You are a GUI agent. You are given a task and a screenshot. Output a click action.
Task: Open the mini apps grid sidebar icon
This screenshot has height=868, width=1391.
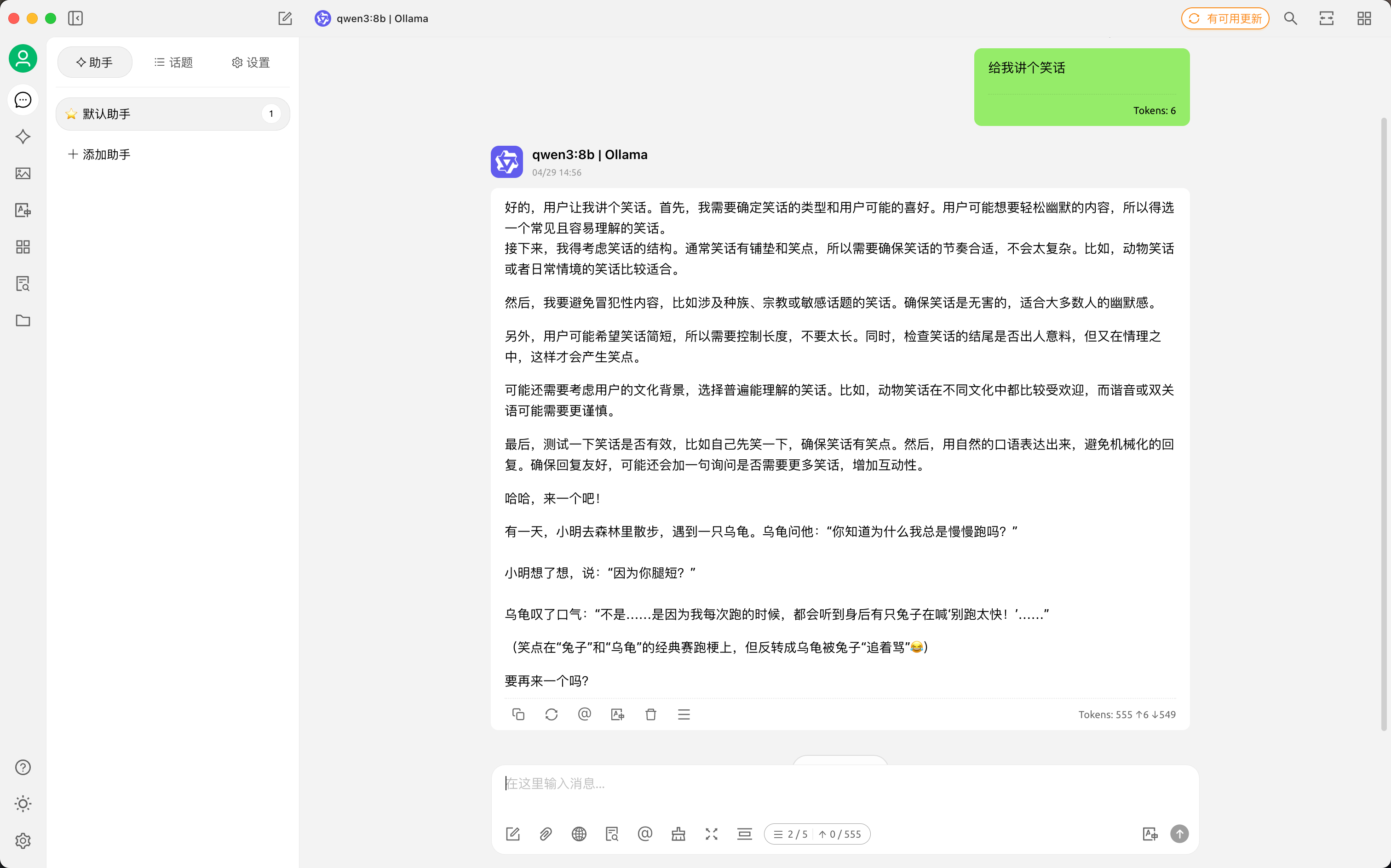tap(23, 247)
